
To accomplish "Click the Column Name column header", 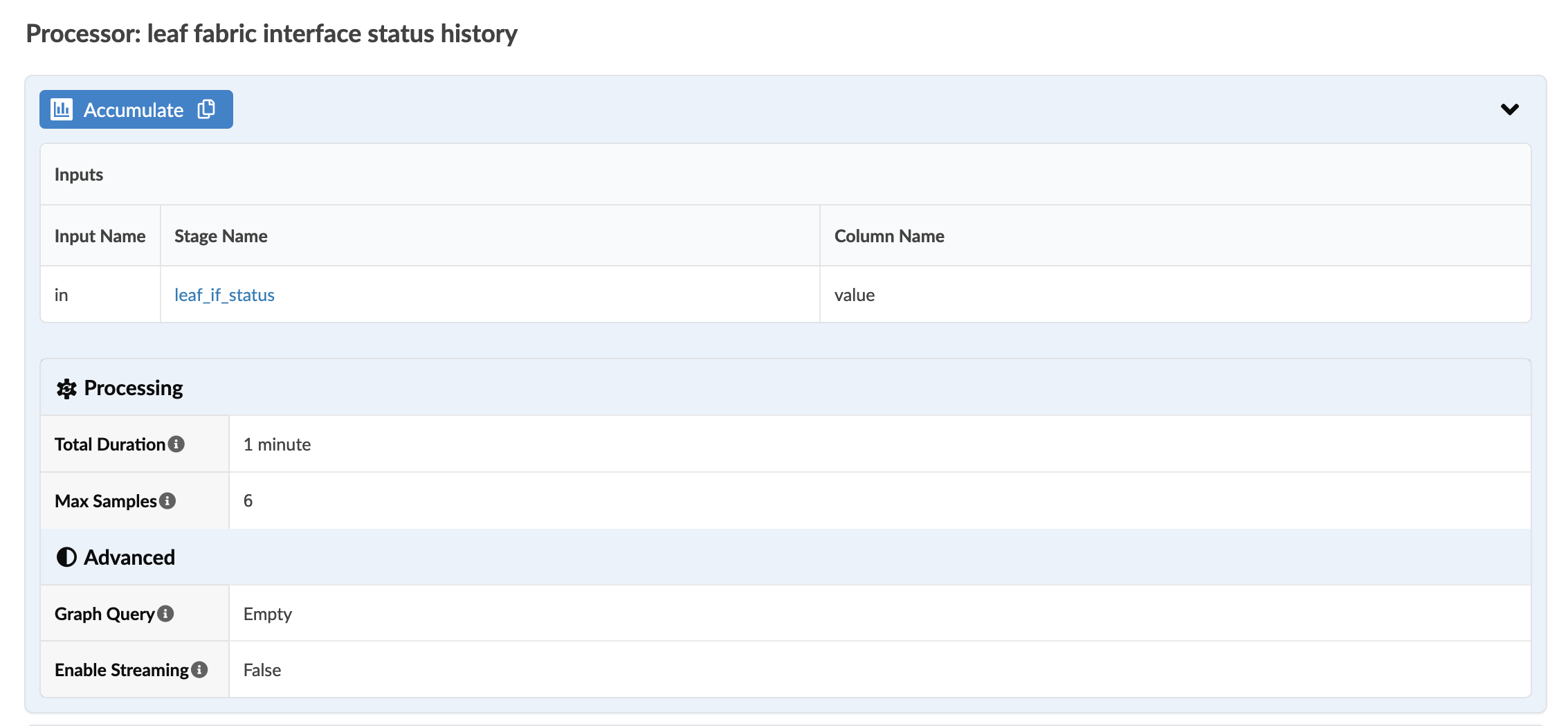I will click(x=889, y=236).
